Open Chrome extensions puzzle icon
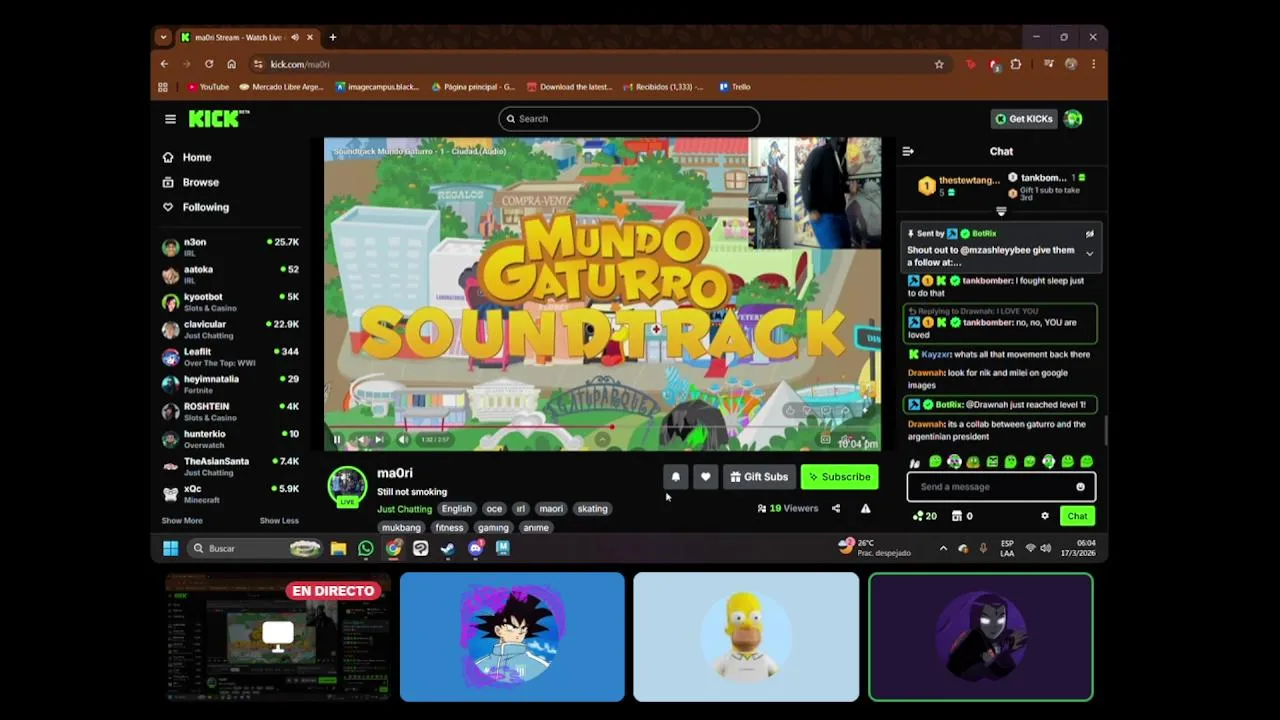The width and height of the screenshot is (1280, 720). pos(1016,64)
